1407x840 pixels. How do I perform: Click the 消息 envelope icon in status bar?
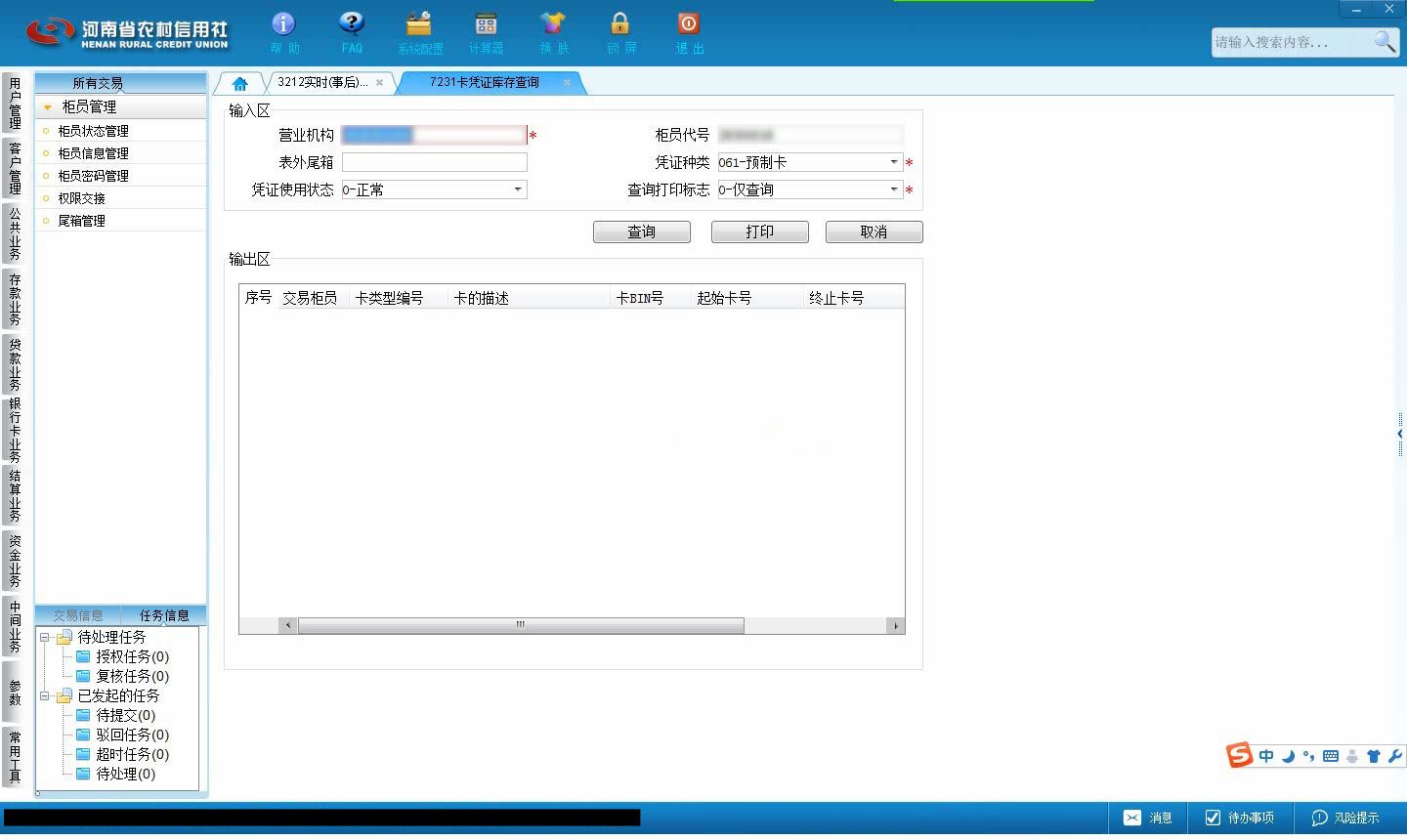coord(1131,818)
